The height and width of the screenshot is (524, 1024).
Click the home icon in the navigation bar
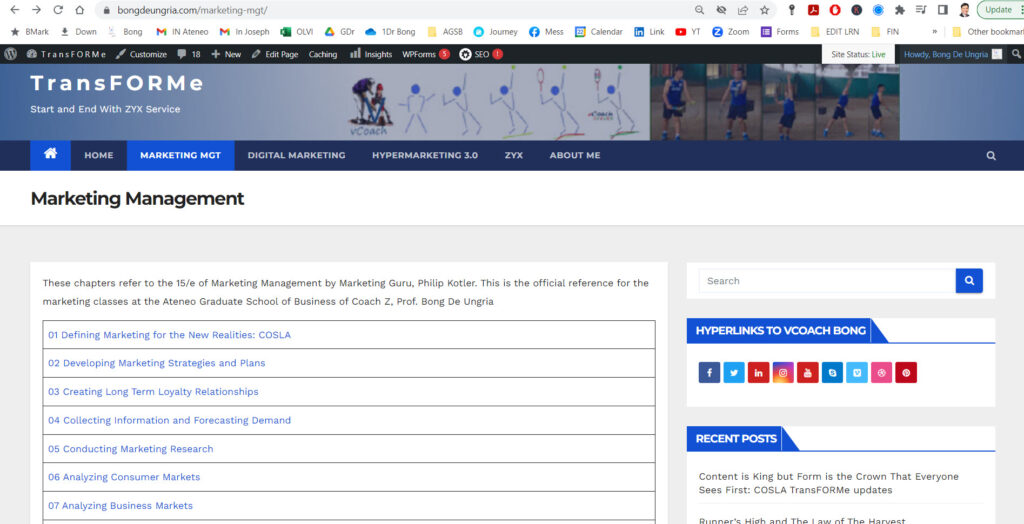pos(50,155)
